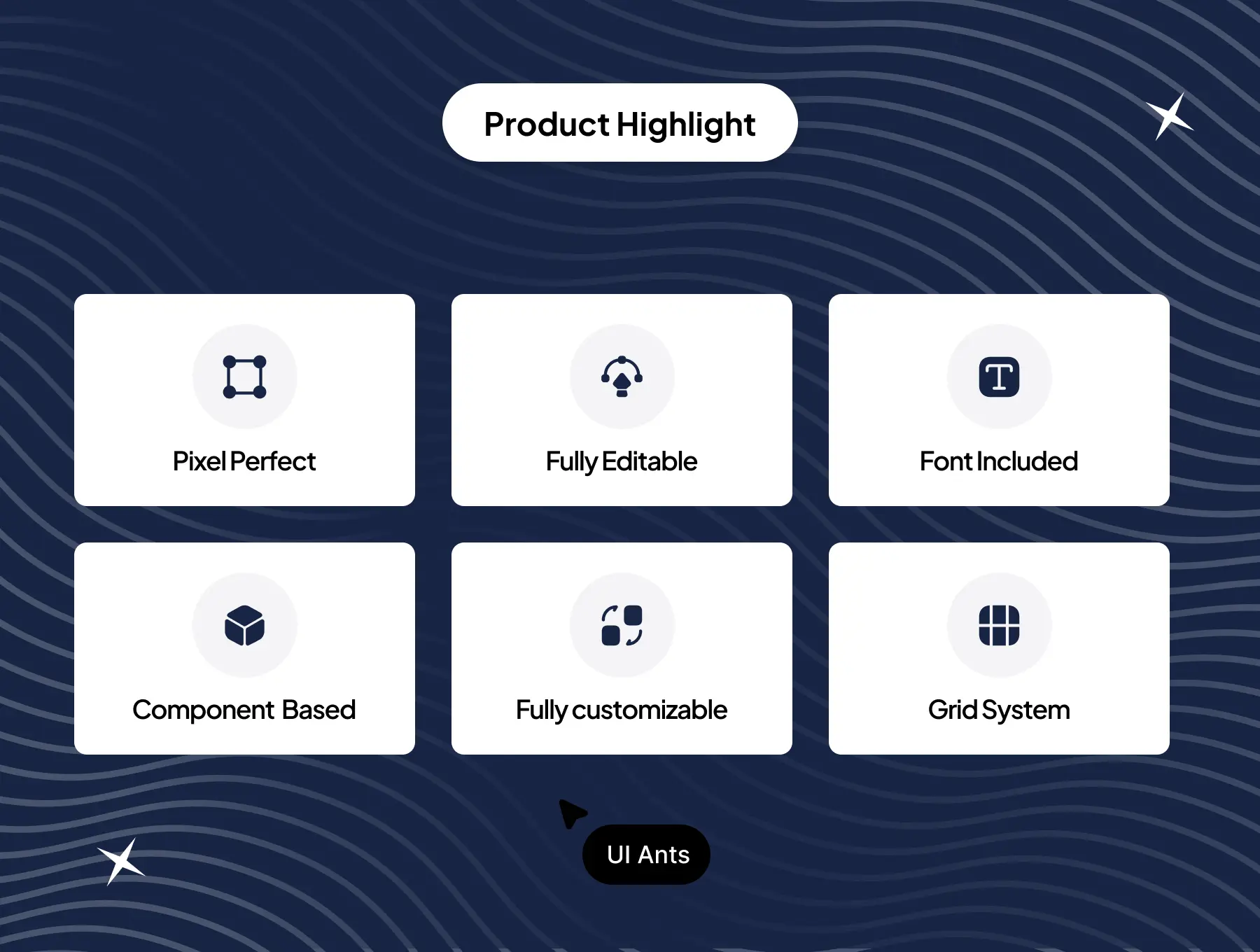This screenshot has height=952, width=1260.
Task: Select the Grid System text label
Action: [999, 710]
